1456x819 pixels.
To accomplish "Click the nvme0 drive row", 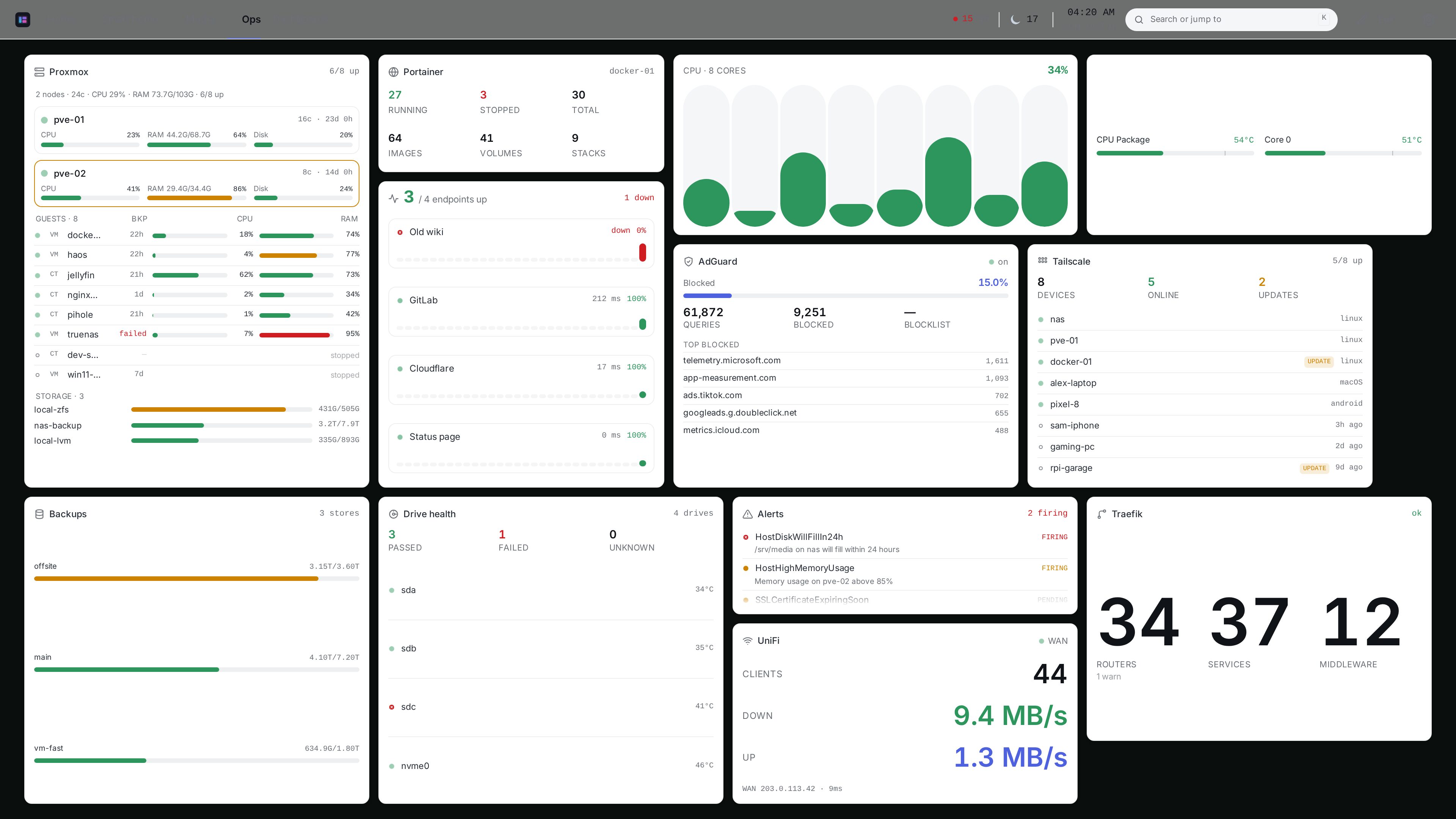I will pos(551,766).
